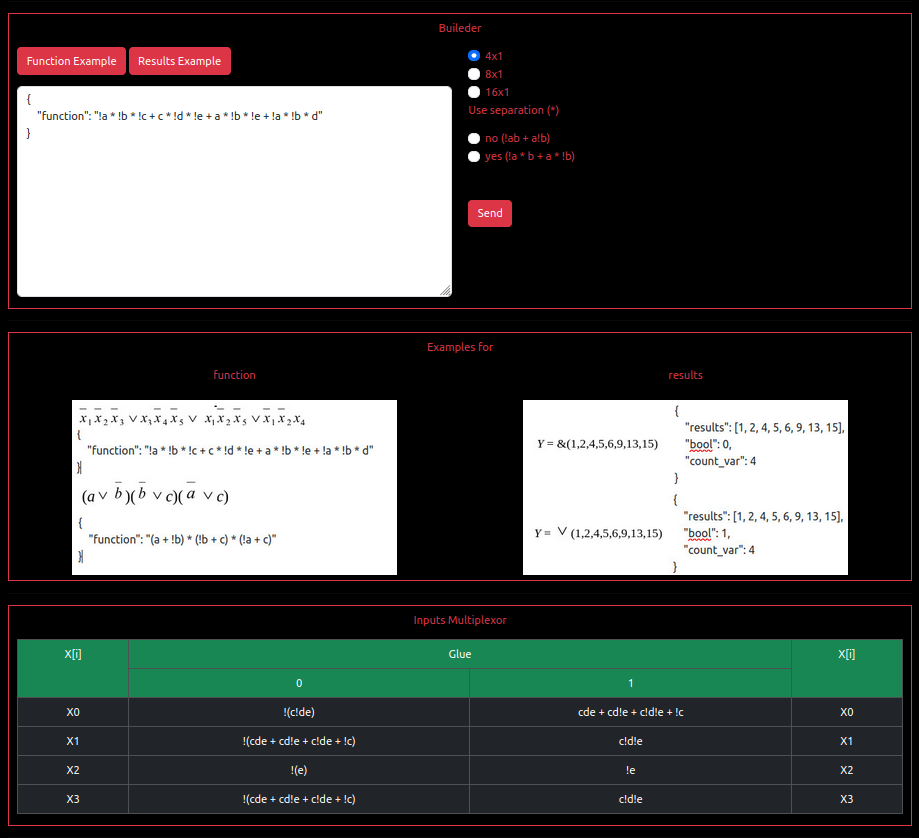The image size is (919, 838).
Task: Select 'no (!ab + a!b)' separation option
Action: (x=474, y=138)
